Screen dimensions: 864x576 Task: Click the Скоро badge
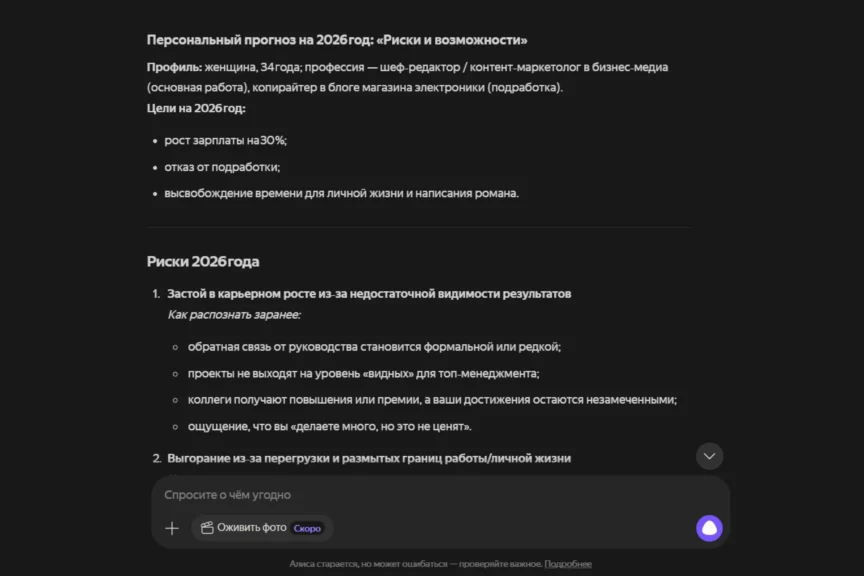point(308,528)
